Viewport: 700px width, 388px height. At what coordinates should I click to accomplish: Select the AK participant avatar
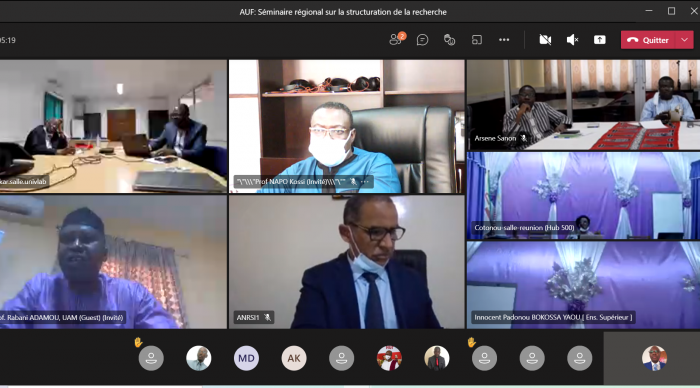[294, 358]
